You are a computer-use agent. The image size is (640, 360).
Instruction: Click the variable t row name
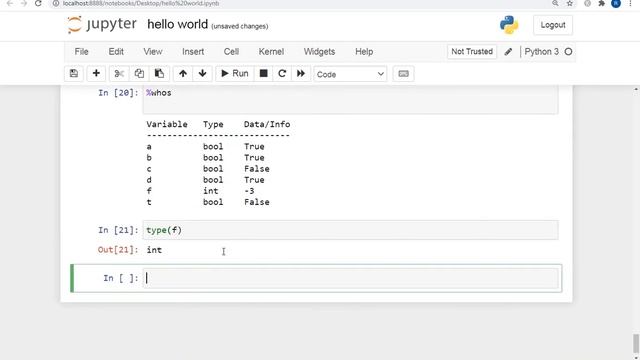tap(149, 202)
